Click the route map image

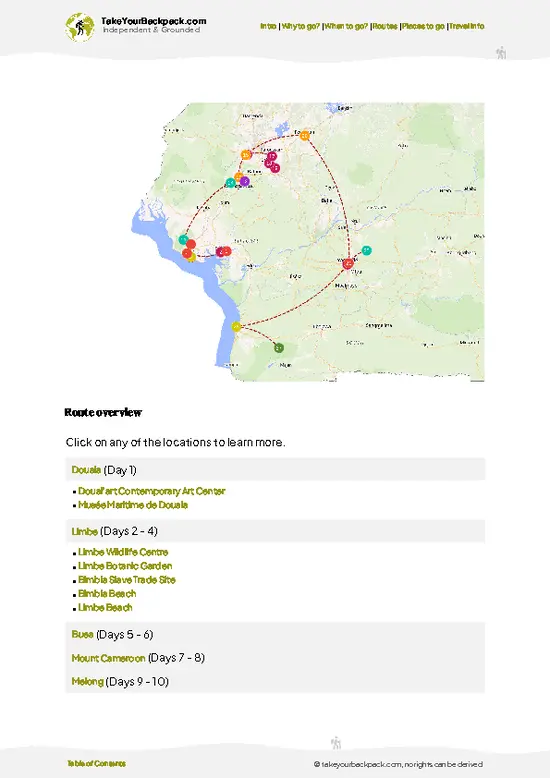point(308,242)
